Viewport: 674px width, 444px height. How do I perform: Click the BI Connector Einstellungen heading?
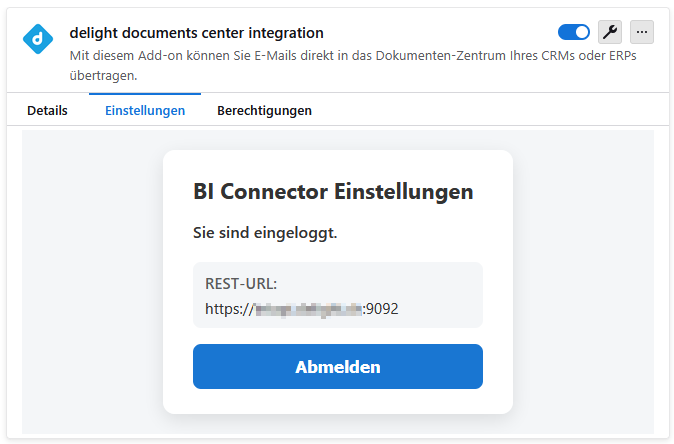pyautogui.click(x=333, y=191)
